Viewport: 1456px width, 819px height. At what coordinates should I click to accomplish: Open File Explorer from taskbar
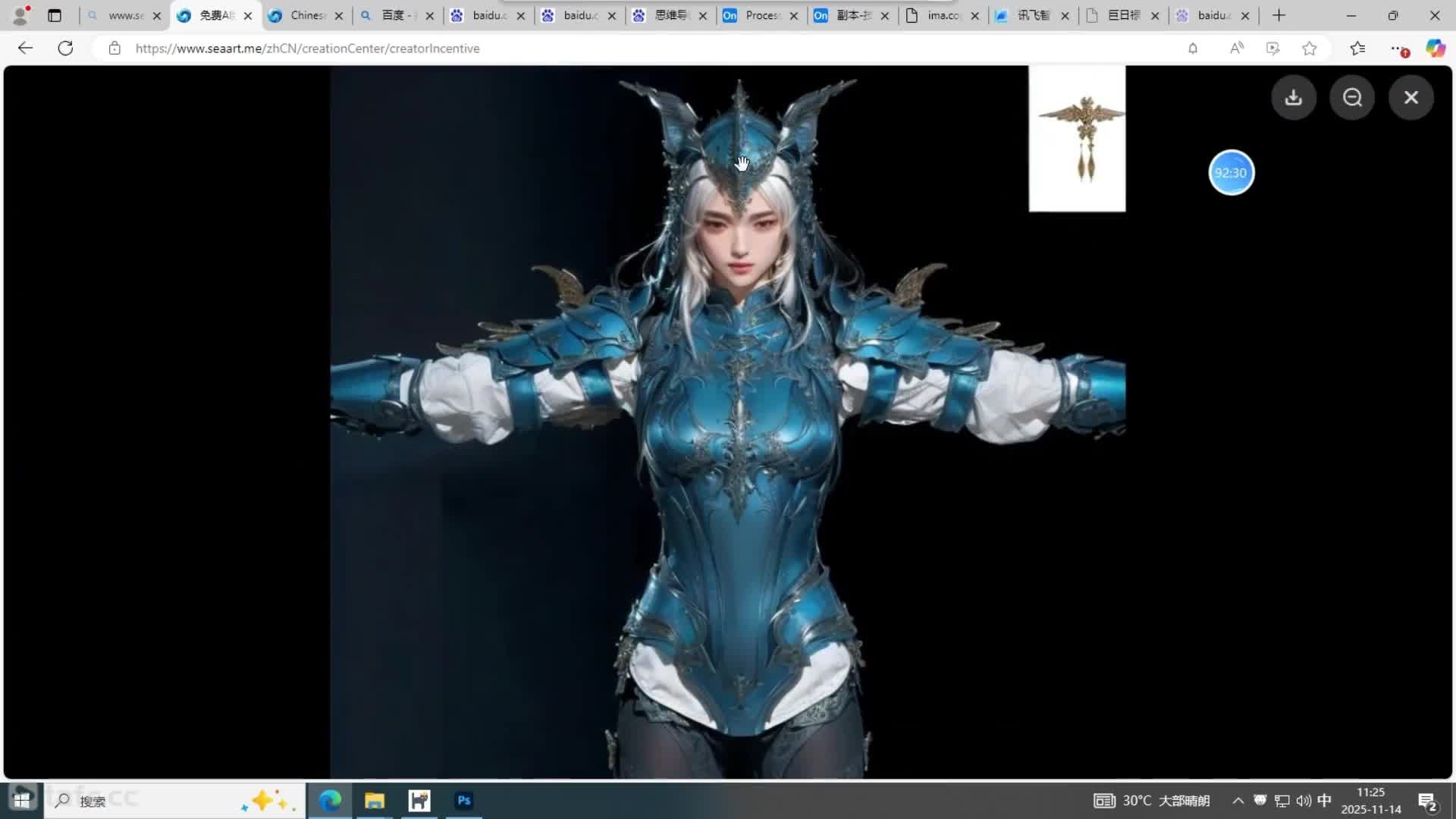[375, 801]
